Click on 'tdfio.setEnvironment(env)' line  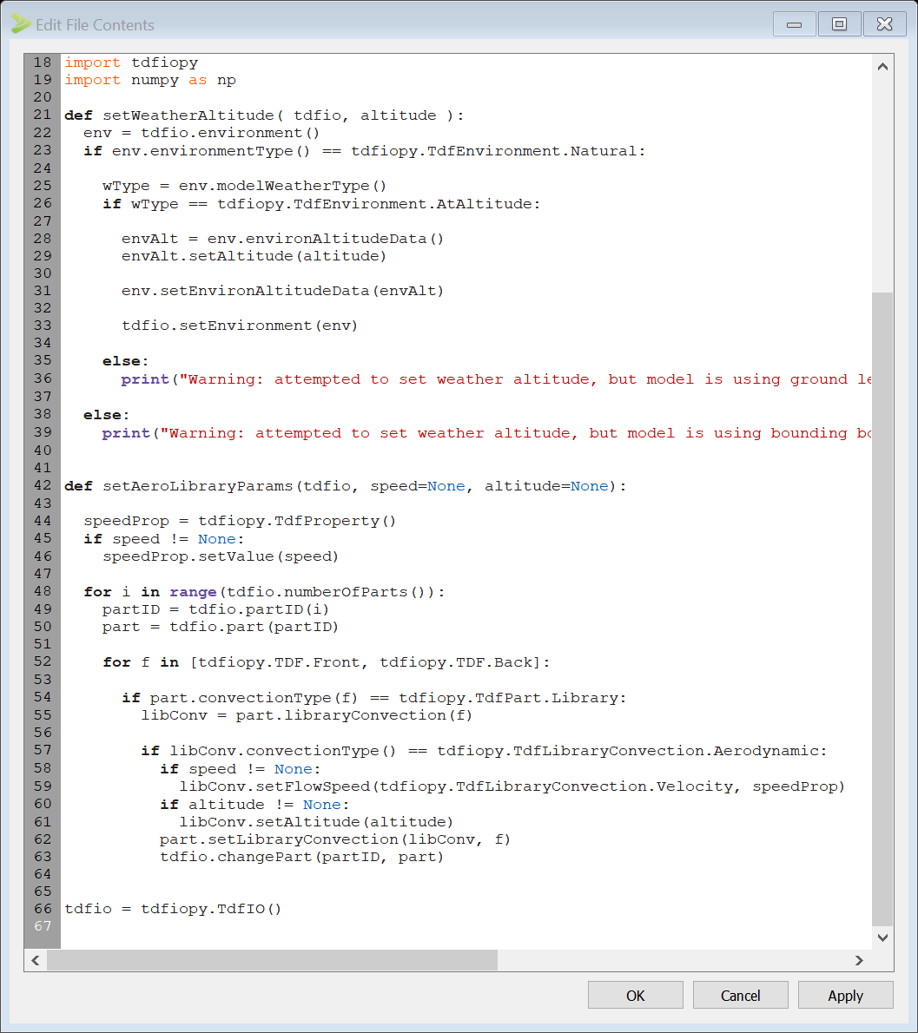(x=240, y=325)
